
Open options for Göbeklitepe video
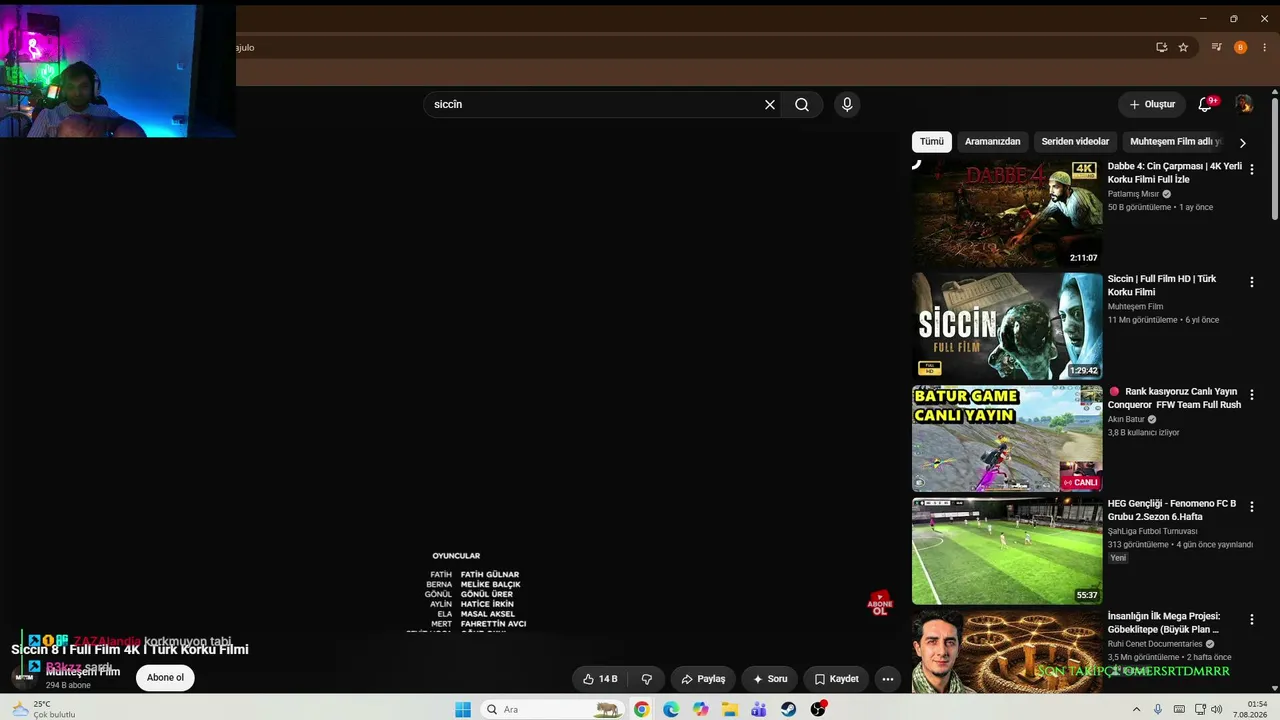1251,620
